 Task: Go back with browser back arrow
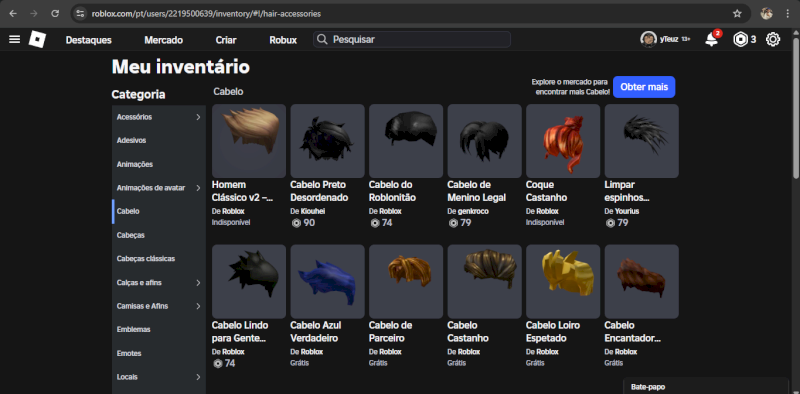tap(13, 14)
